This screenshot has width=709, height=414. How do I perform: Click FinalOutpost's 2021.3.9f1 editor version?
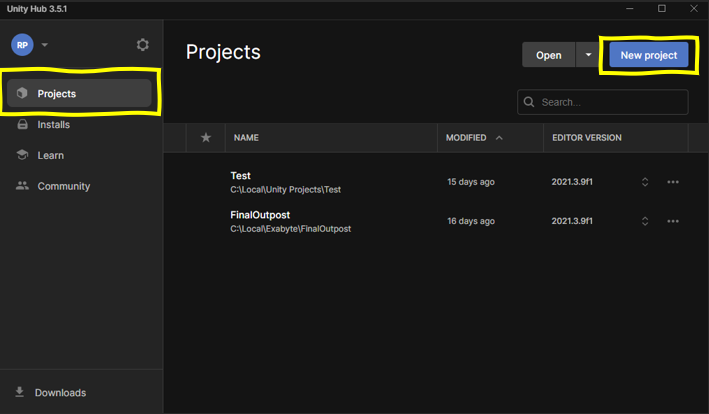click(572, 221)
